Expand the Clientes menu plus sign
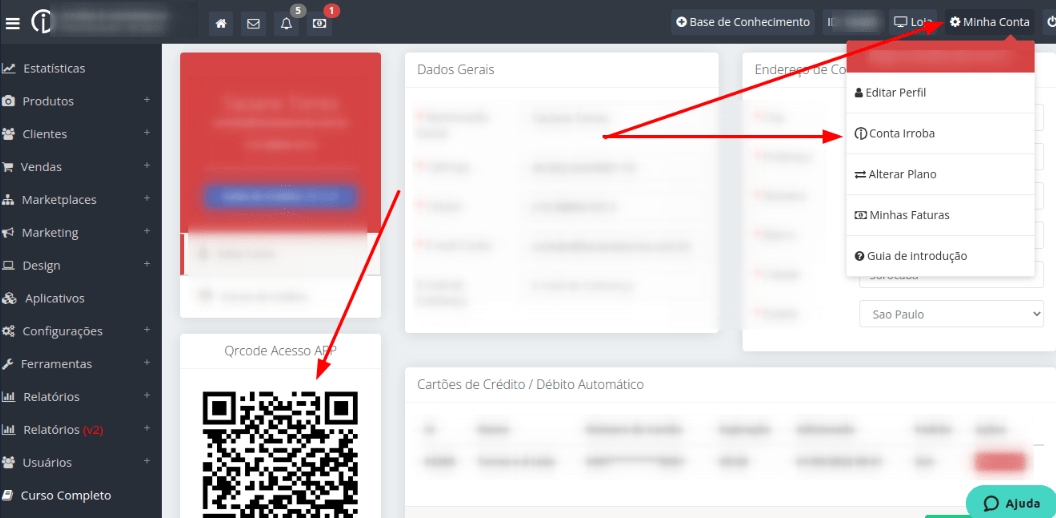Screen dimensions: 1056x518 click(x=147, y=133)
